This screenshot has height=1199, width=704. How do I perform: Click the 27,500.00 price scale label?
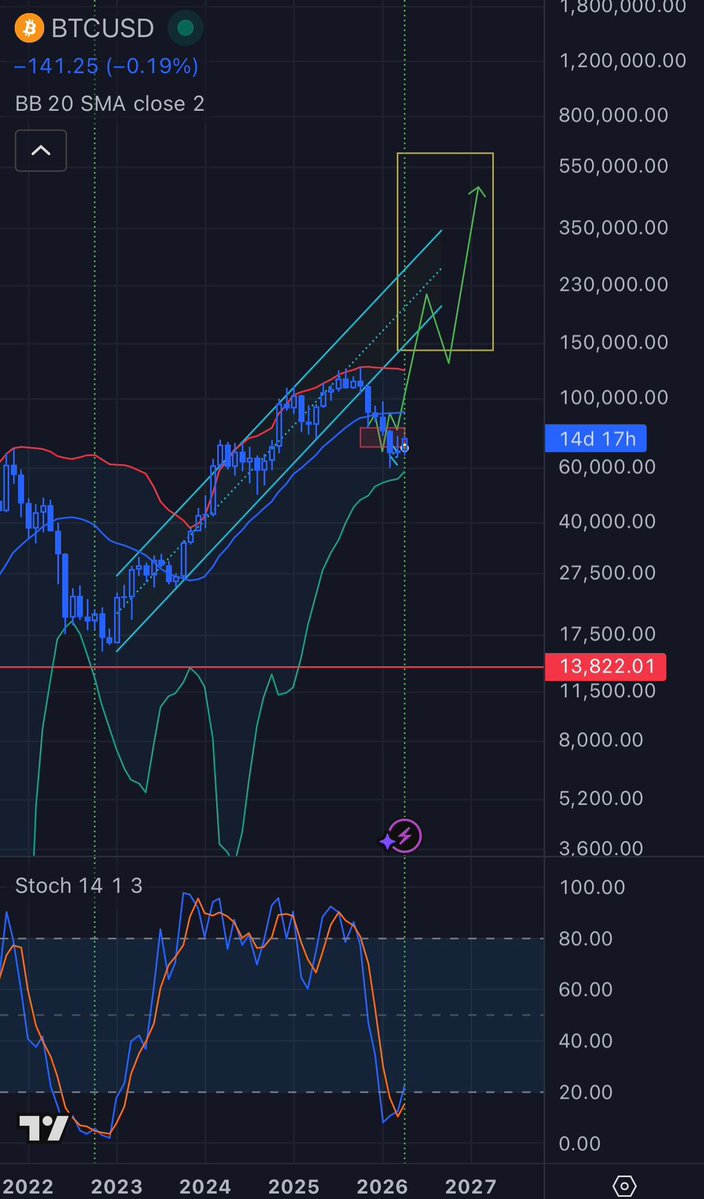[608, 573]
